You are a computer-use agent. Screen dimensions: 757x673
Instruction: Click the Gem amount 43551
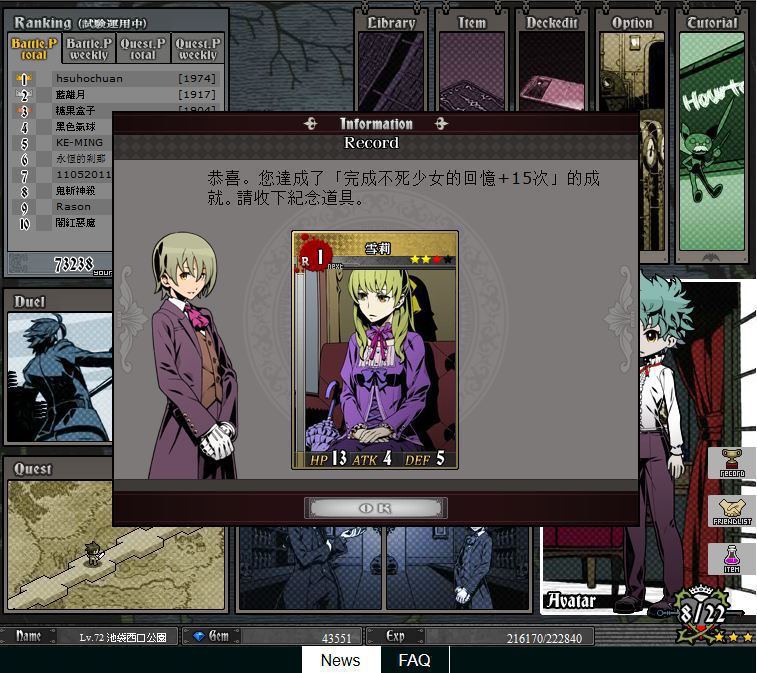click(x=336, y=638)
